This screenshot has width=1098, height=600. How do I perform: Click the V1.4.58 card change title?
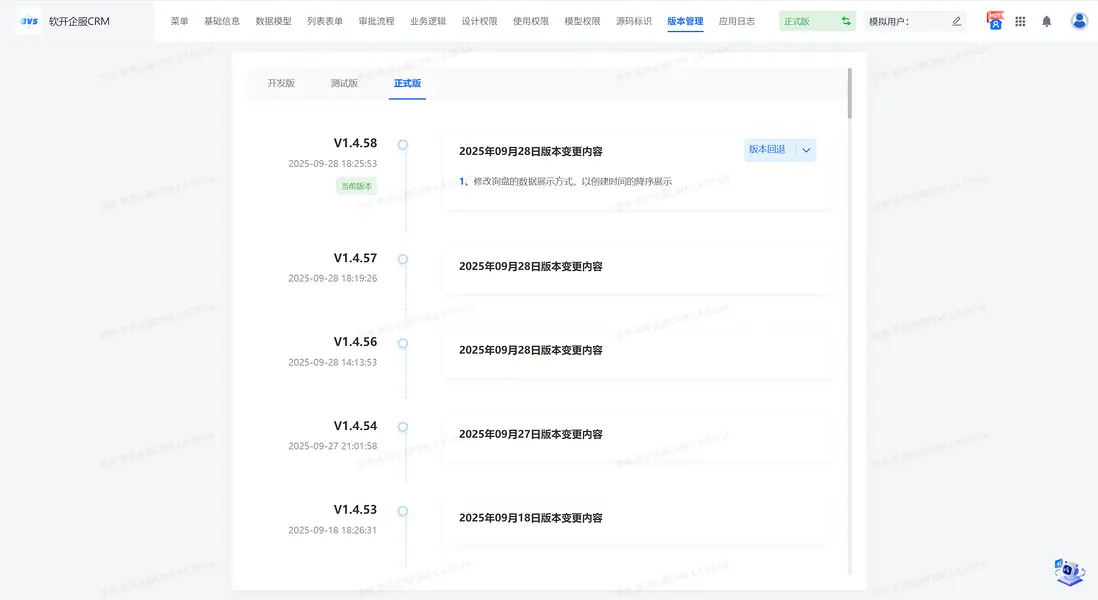[531, 151]
